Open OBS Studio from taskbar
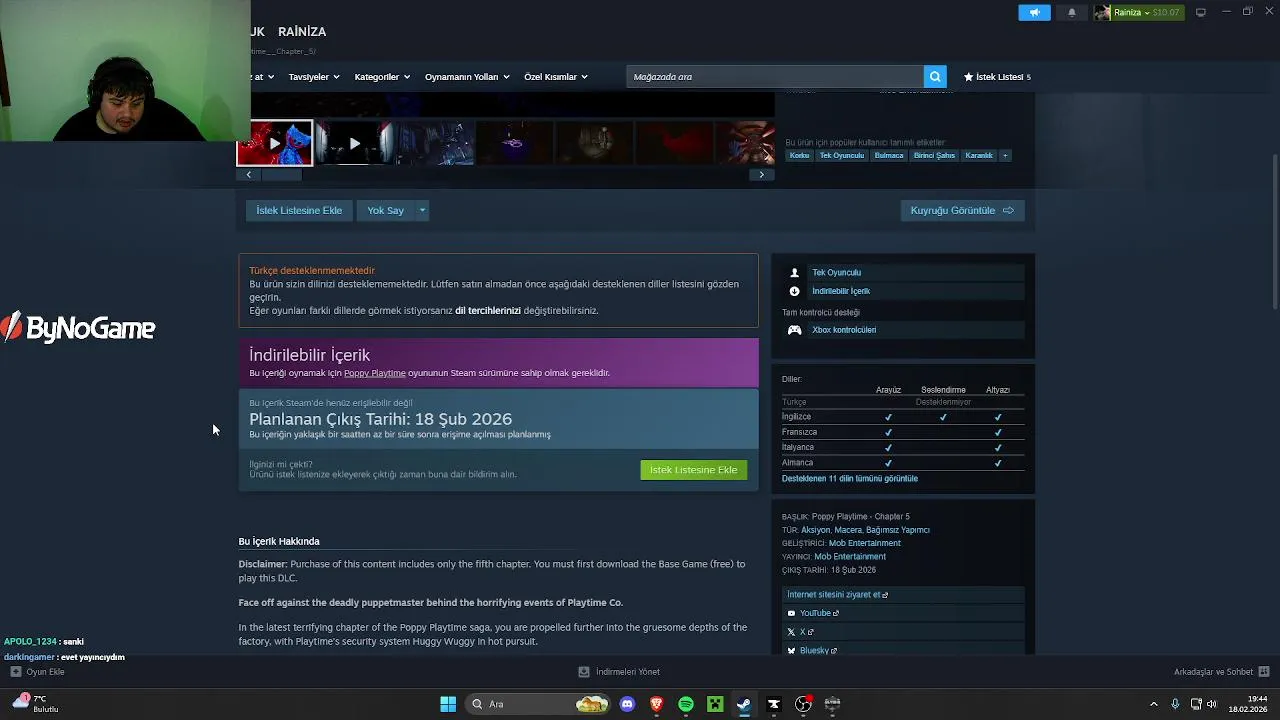Image resolution: width=1280 pixels, height=720 pixels. [803, 704]
